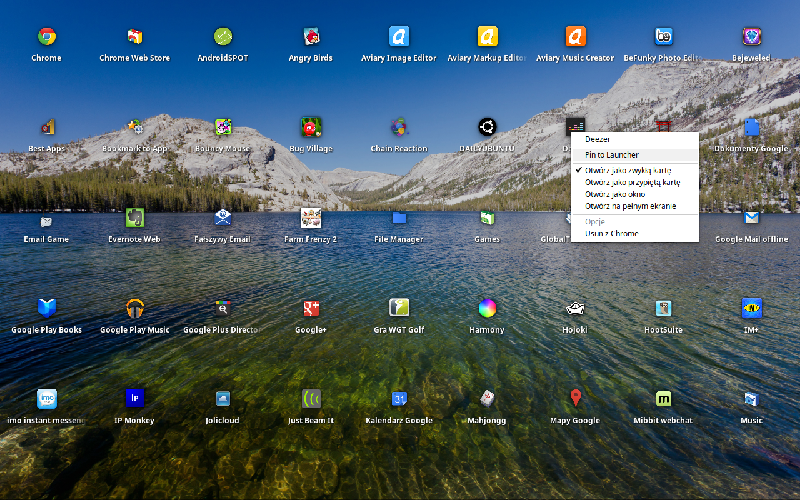Launch AndroidSPOT app
Screen dimensions: 800x500
(223, 37)
